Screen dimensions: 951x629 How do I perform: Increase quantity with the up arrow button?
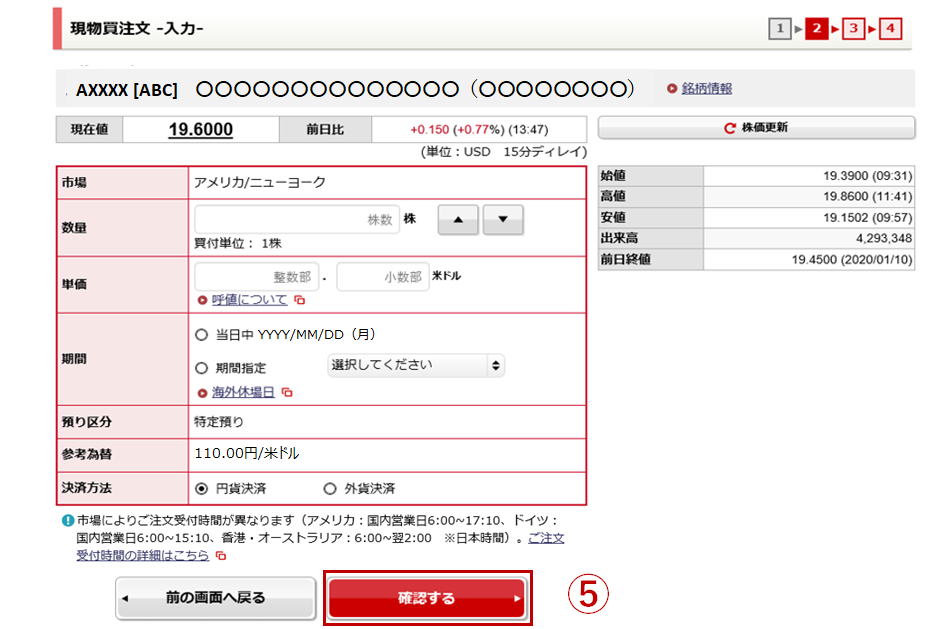[458, 220]
